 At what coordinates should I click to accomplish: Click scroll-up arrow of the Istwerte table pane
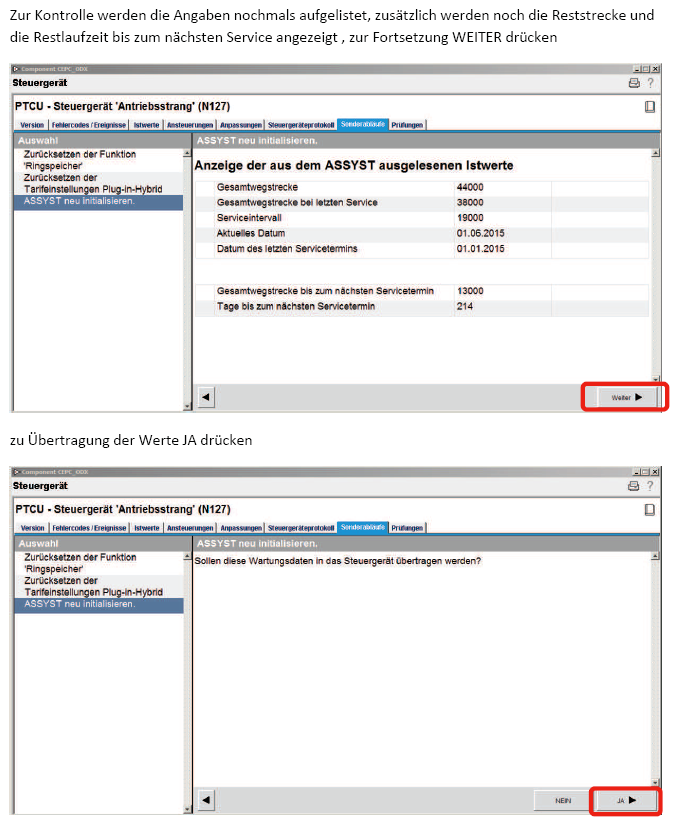[x=655, y=153]
